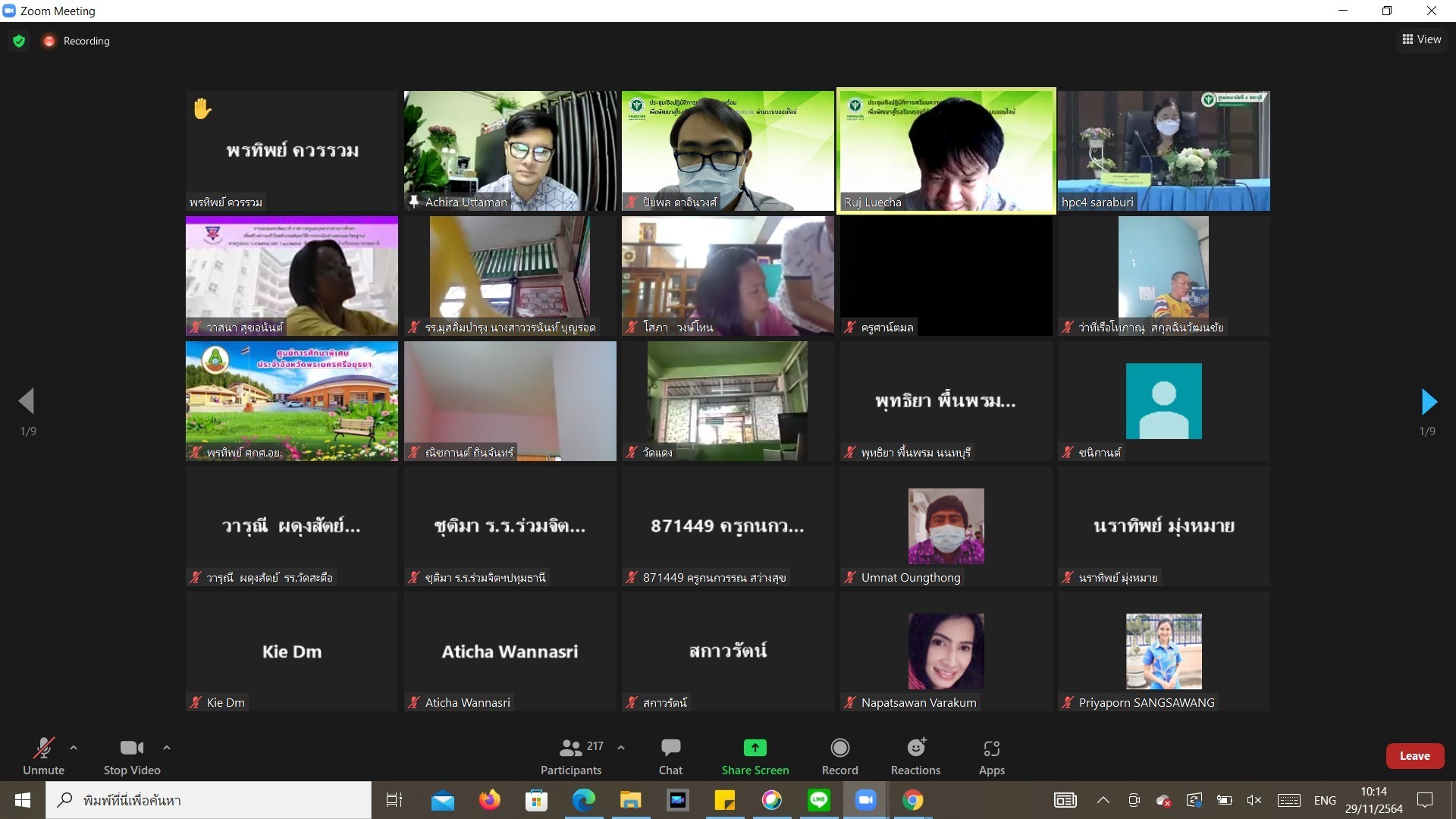The width and height of the screenshot is (1456, 819).
Task: Select Achira Uttaman video tile
Action: pos(510,151)
